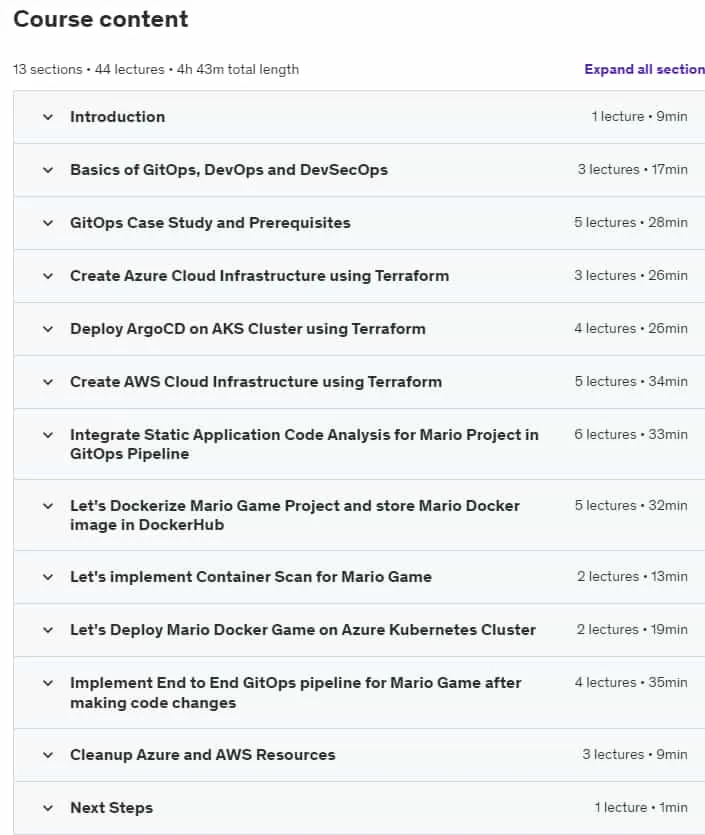Expand chevron for Dockerize Mario Game section

tap(48, 506)
